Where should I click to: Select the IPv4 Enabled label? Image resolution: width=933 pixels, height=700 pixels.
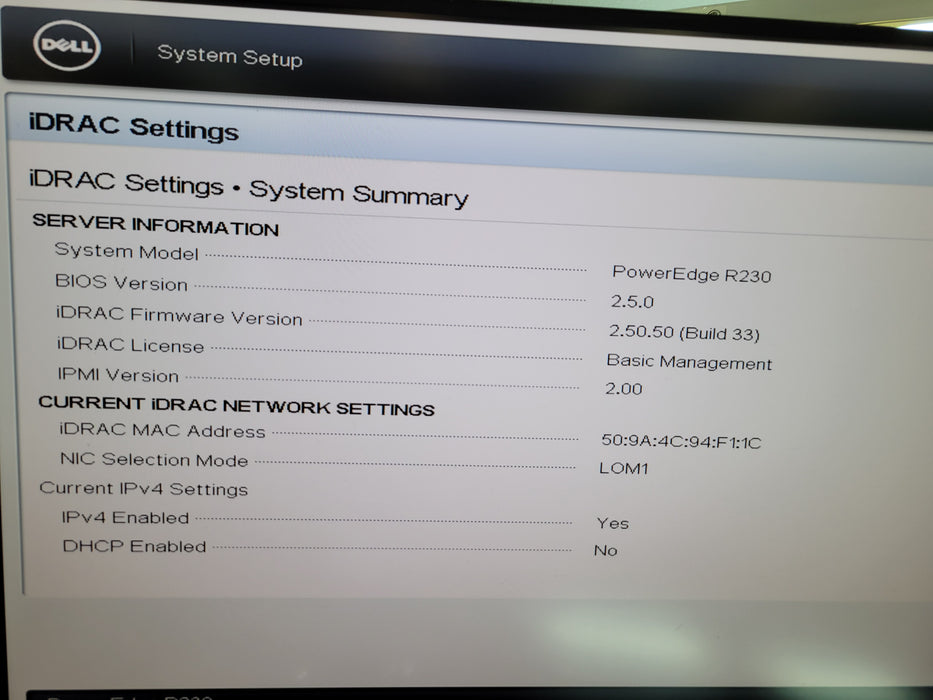click(x=126, y=517)
